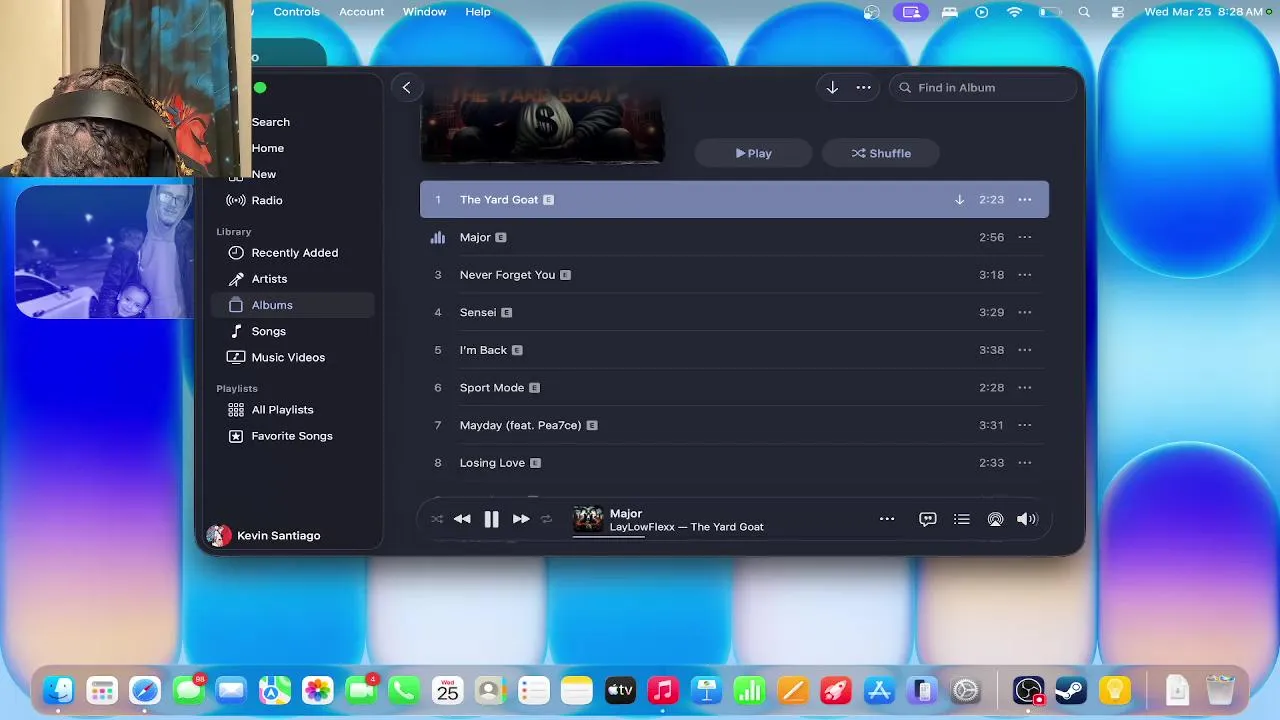Open more options for Losing Love
Viewport: 1280px width, 720px height.
(x=1025, y=463)
